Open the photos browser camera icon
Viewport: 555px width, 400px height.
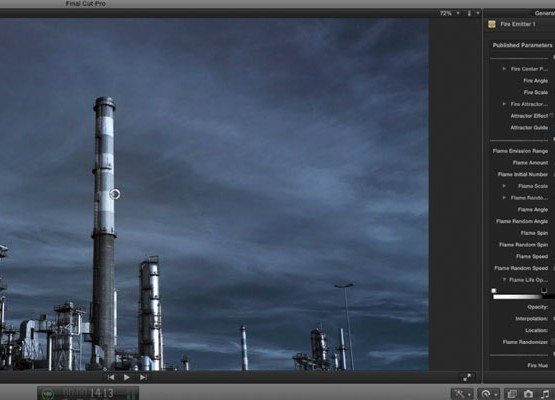[528, 394]
